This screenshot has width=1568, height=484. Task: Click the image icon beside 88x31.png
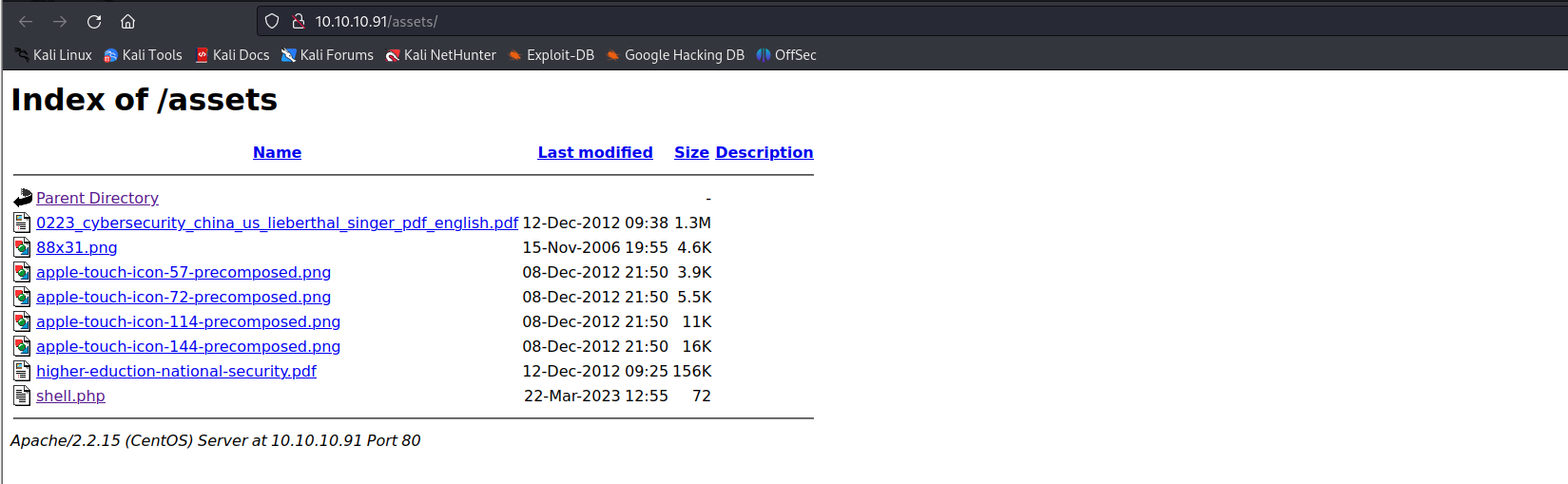[23, 247]
